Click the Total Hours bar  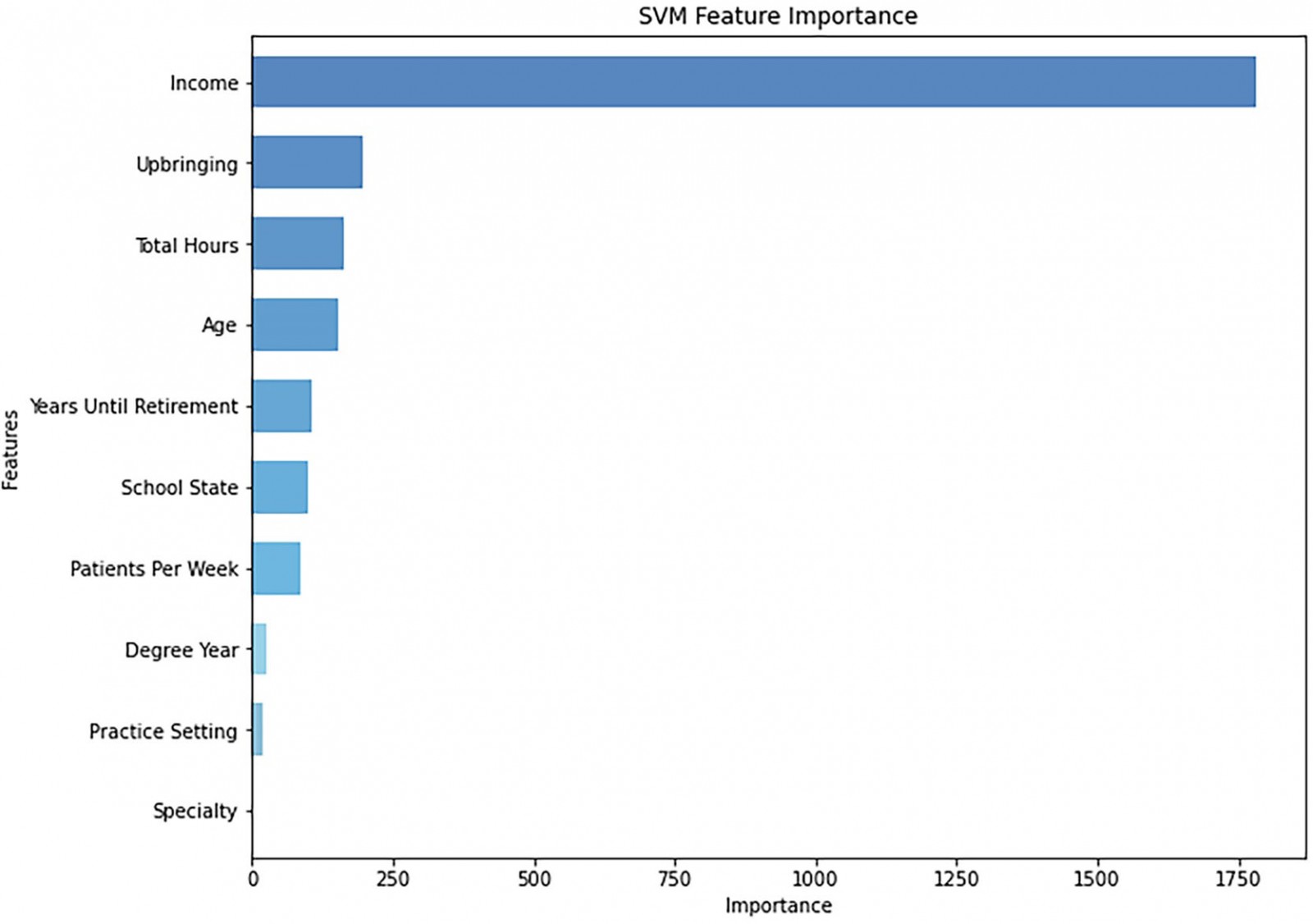pyautogui.click(x=298, y=244)
